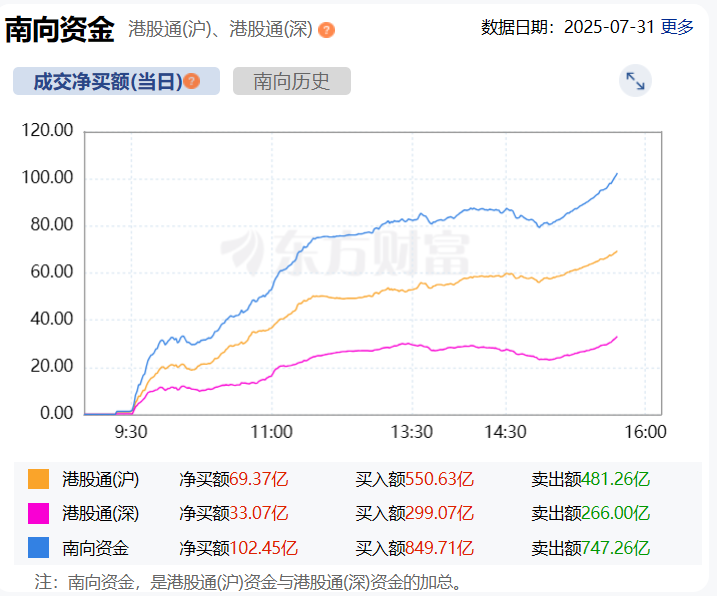Click the 买入额299.07亿 value
Image resolution: width=717 pixels, height=596 pixels.
pyautogui.click(x=415, y=513)
